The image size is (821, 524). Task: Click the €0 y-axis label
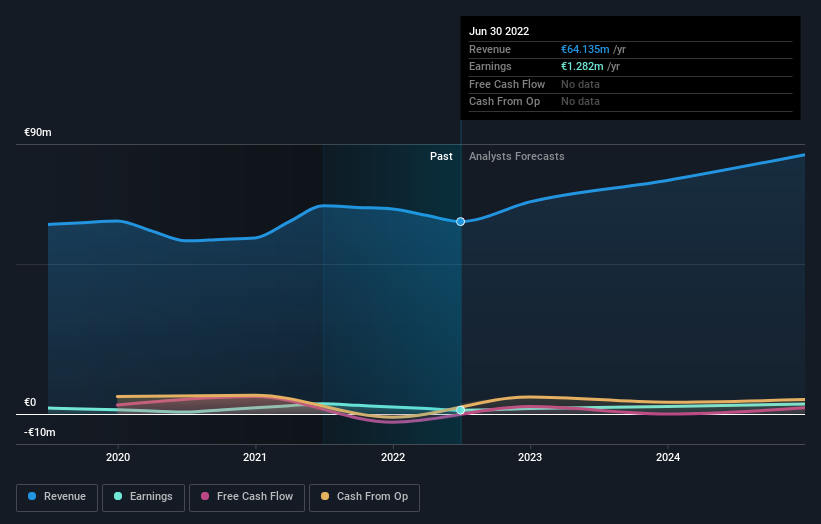pos(30,402)
